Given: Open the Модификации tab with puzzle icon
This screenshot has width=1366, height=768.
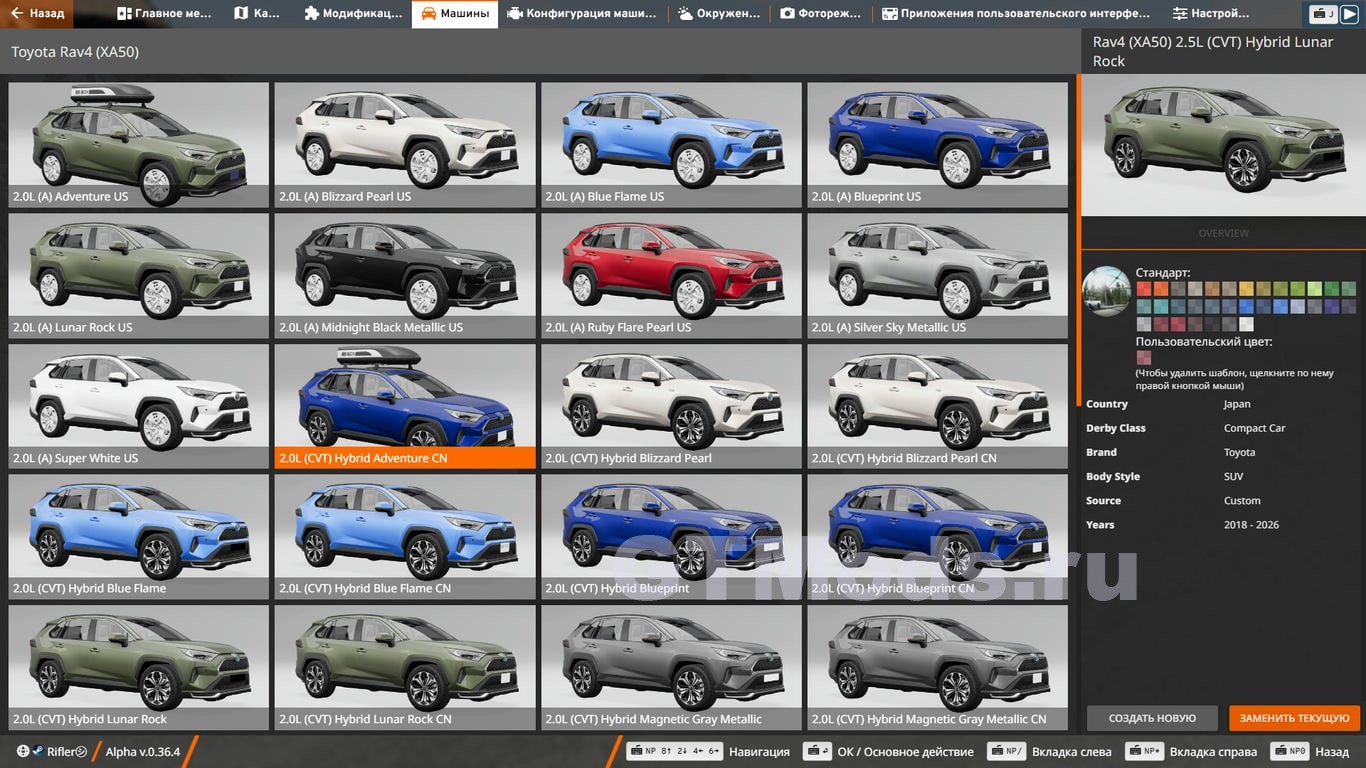Looking at the screenshot, I should (353, 14).
